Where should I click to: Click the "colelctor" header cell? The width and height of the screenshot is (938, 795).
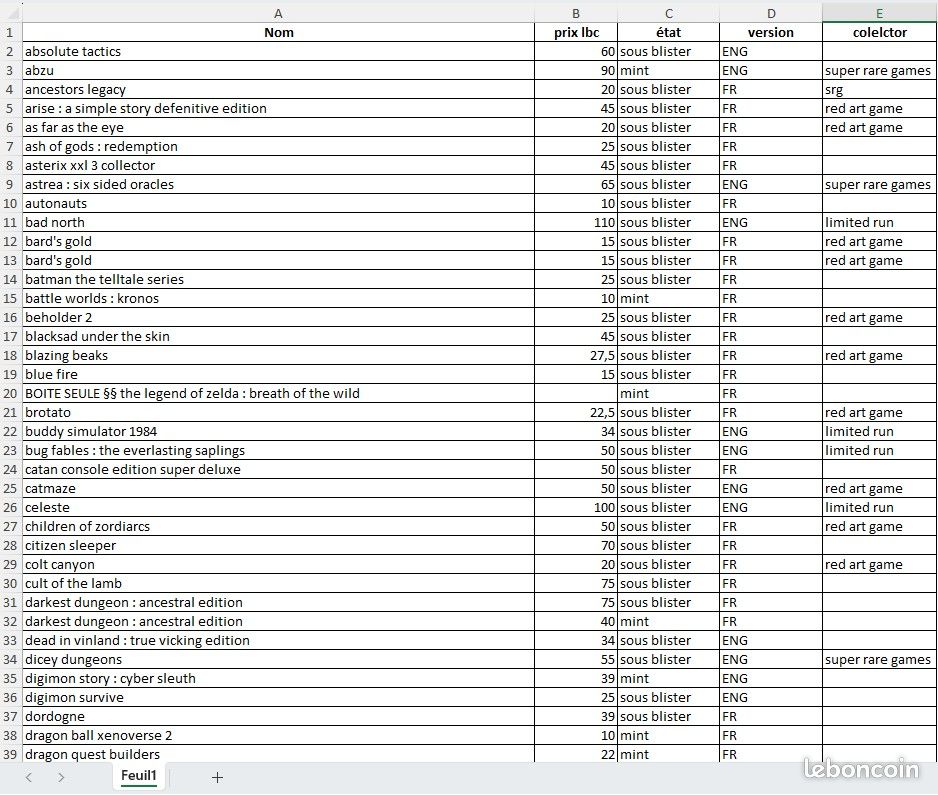879,32
